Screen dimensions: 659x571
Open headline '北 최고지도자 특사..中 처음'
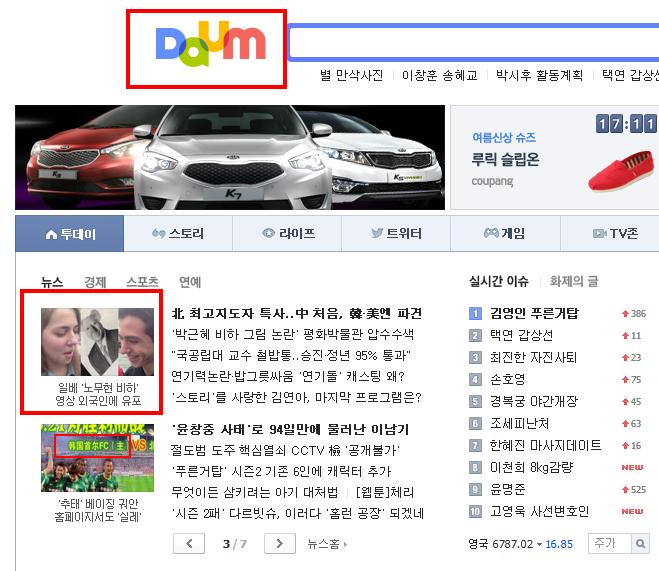(297, 313)
